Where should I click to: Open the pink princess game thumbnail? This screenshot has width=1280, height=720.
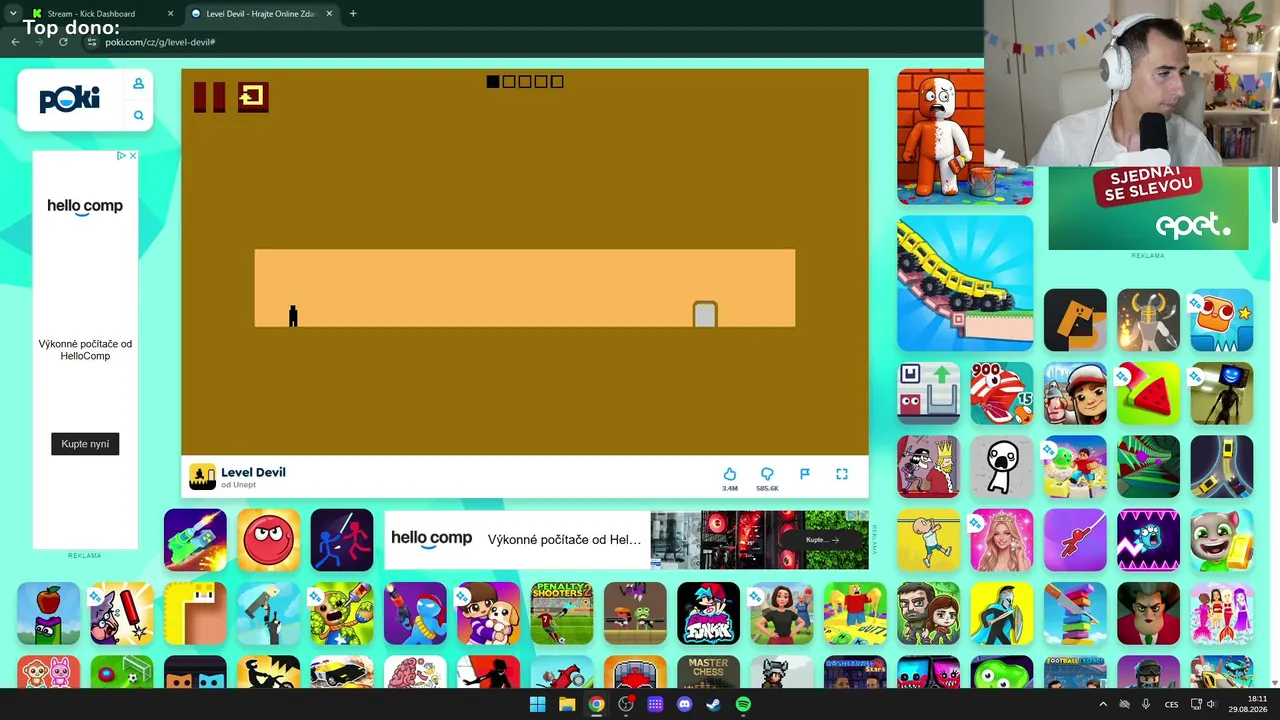coord(1002,540)
